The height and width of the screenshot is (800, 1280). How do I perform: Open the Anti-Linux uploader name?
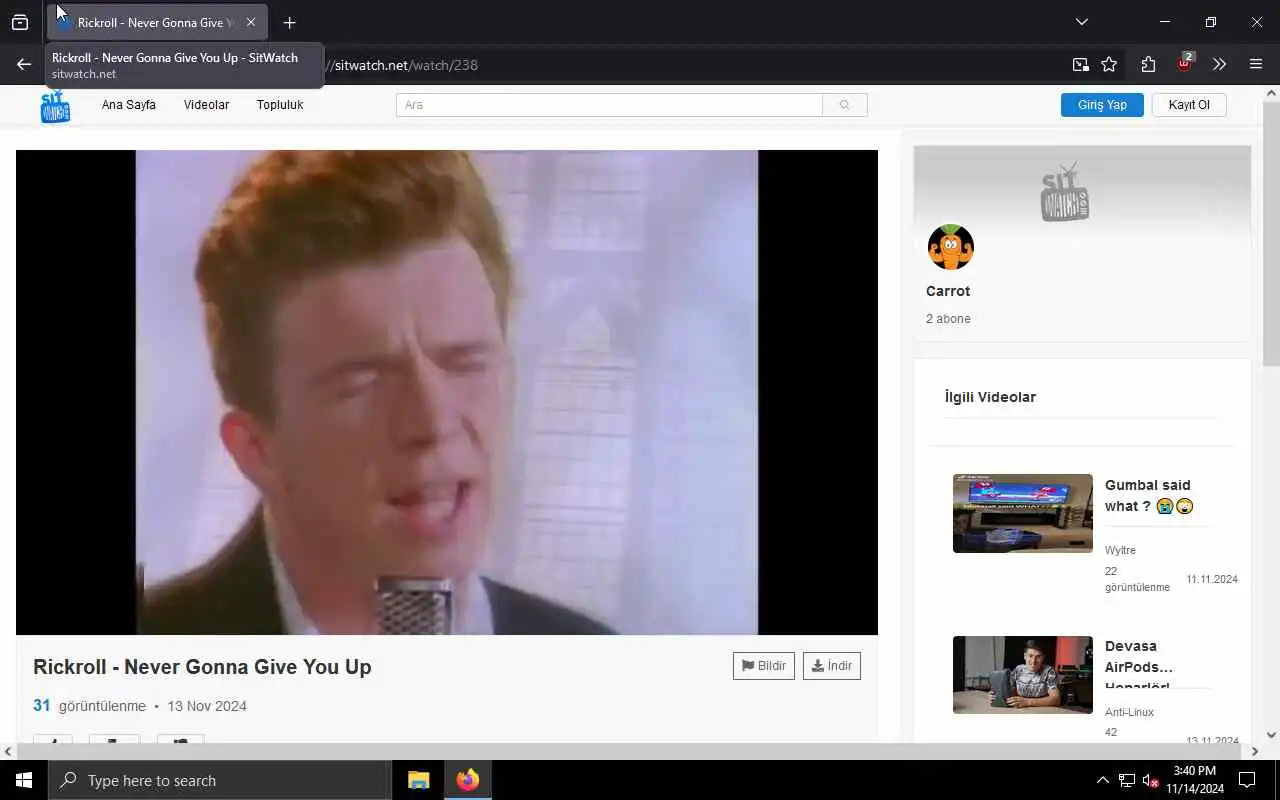click(x=1129, y=712)
